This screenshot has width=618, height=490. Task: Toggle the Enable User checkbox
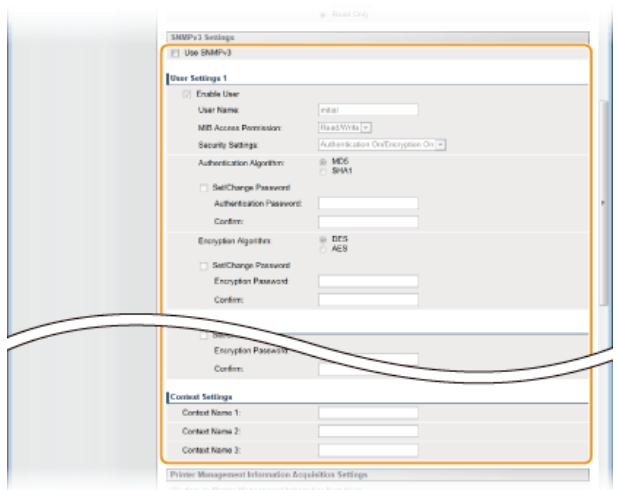click(186, 94)
